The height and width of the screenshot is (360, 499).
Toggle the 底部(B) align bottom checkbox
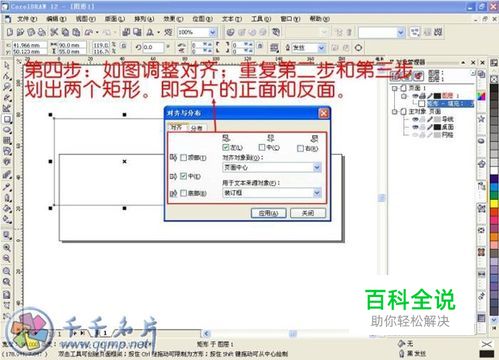[183, 193]
